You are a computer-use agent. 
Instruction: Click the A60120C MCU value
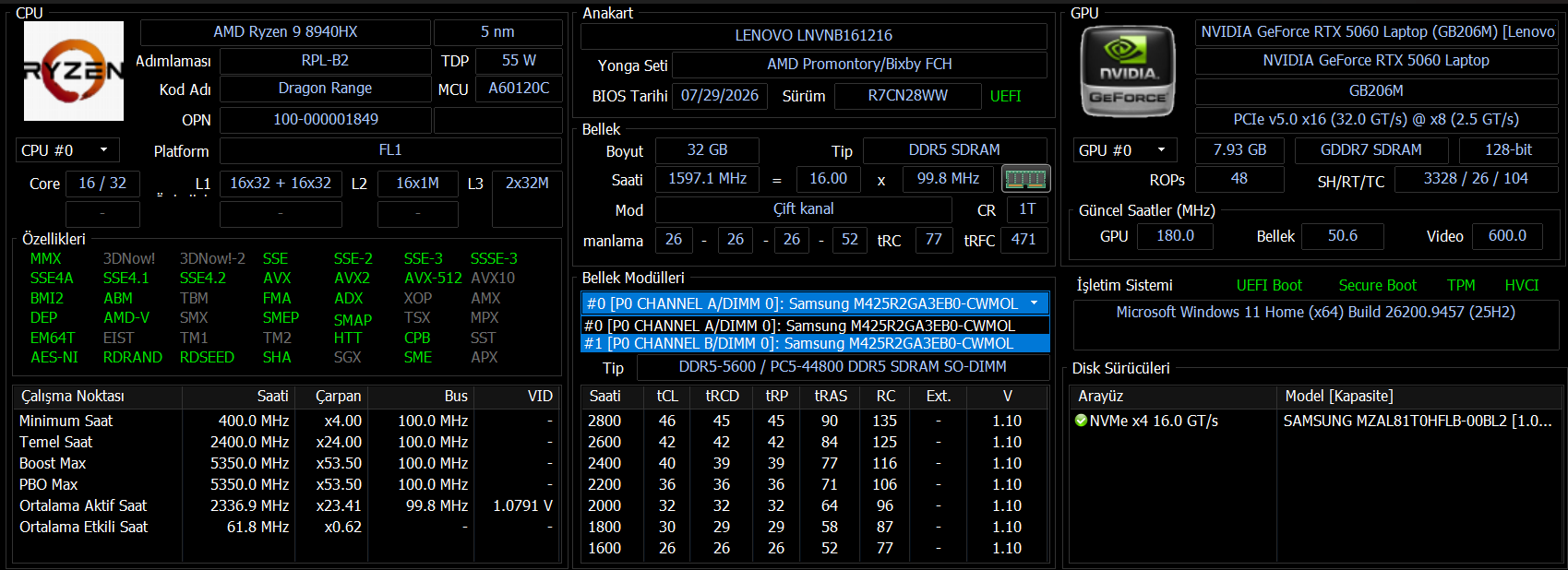[x=519, y=89]
